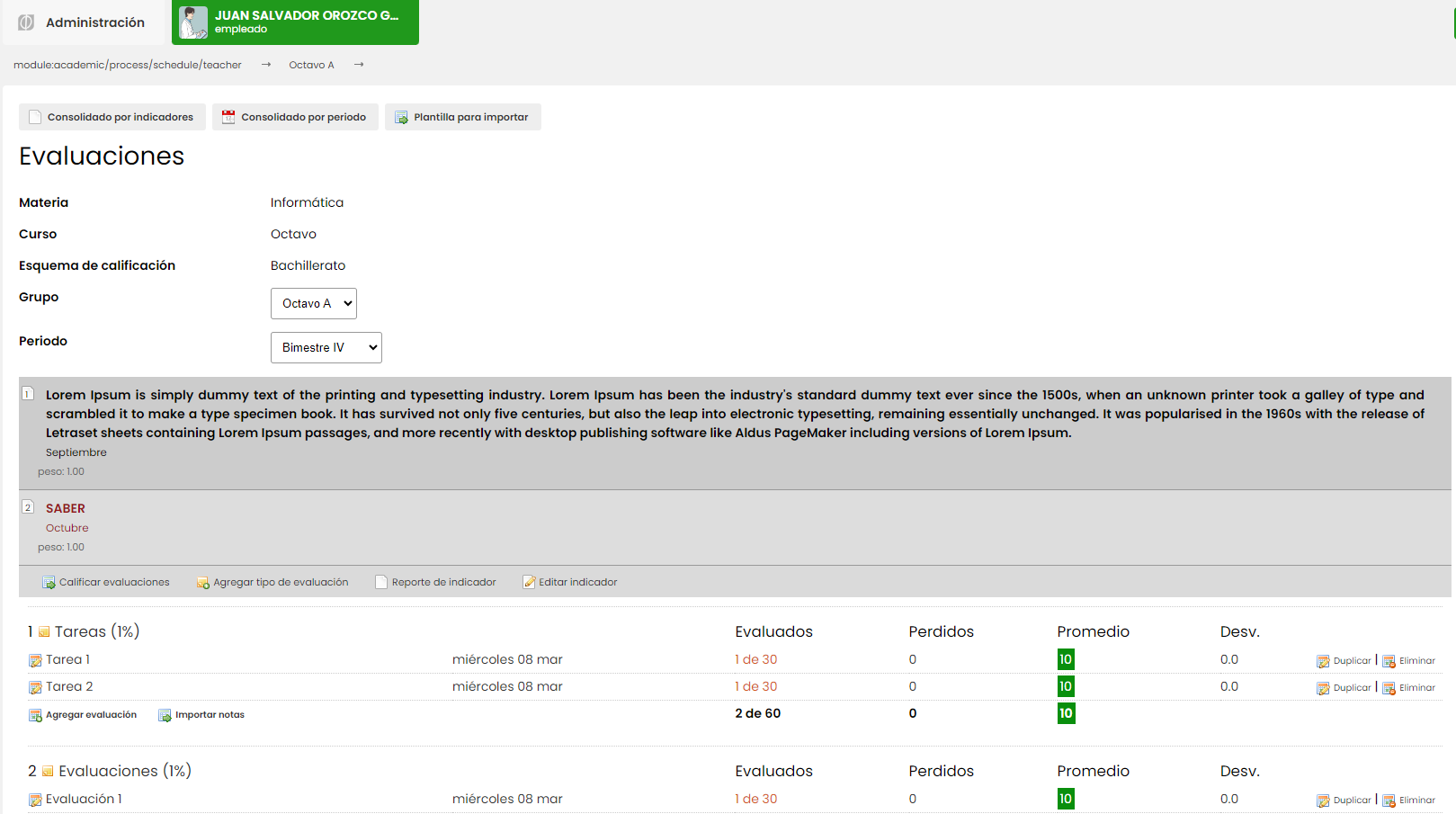The height and width of the screenshot is (814, 1456).
Task: Click '1 de 30' for Evaluación 1
Action: tap(756, 799)
